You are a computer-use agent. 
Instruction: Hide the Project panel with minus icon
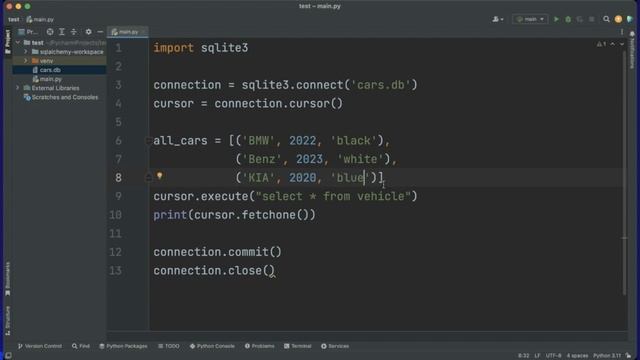[100, 31]
